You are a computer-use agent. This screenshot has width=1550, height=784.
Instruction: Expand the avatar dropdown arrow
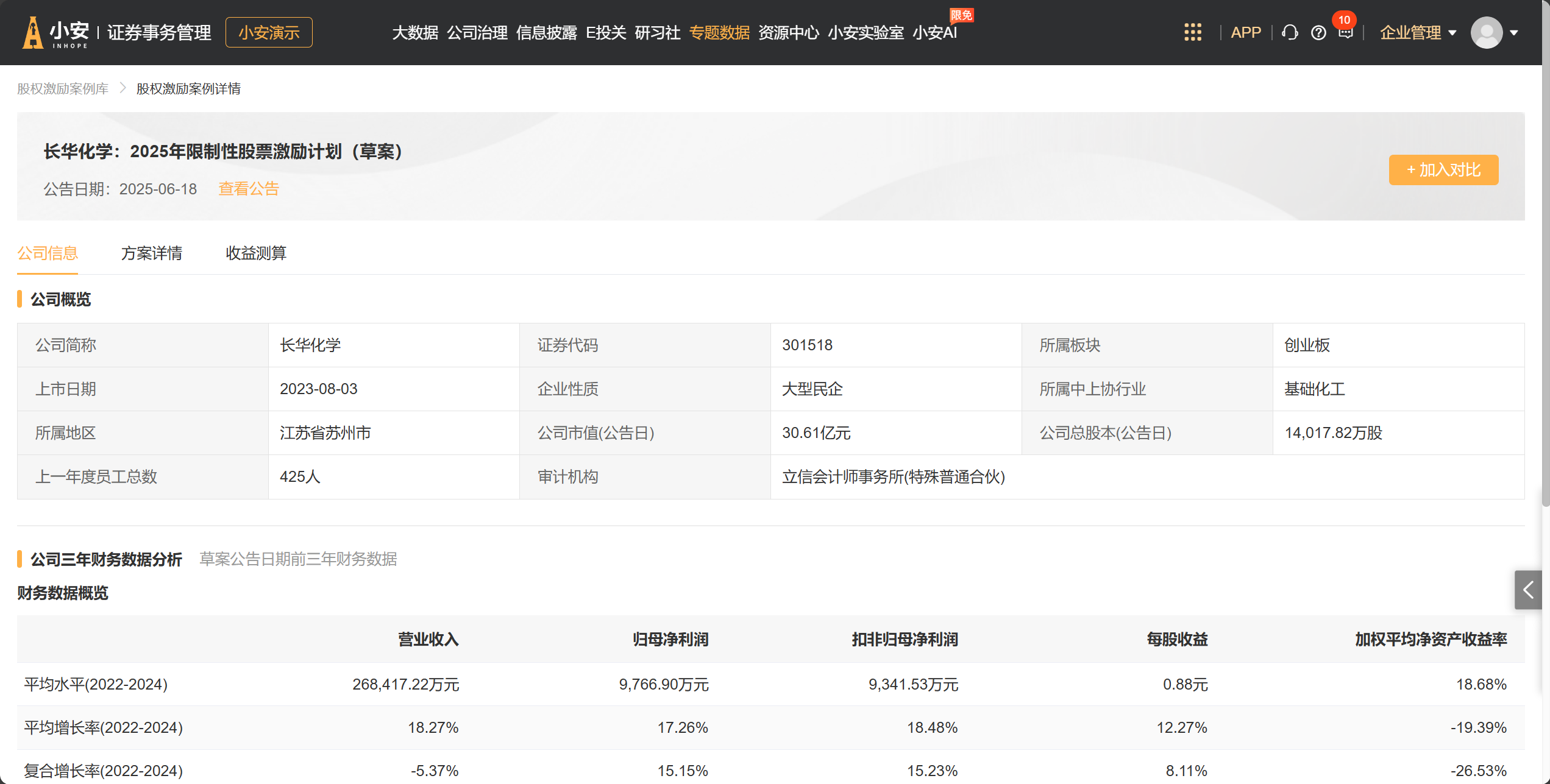1514,33
